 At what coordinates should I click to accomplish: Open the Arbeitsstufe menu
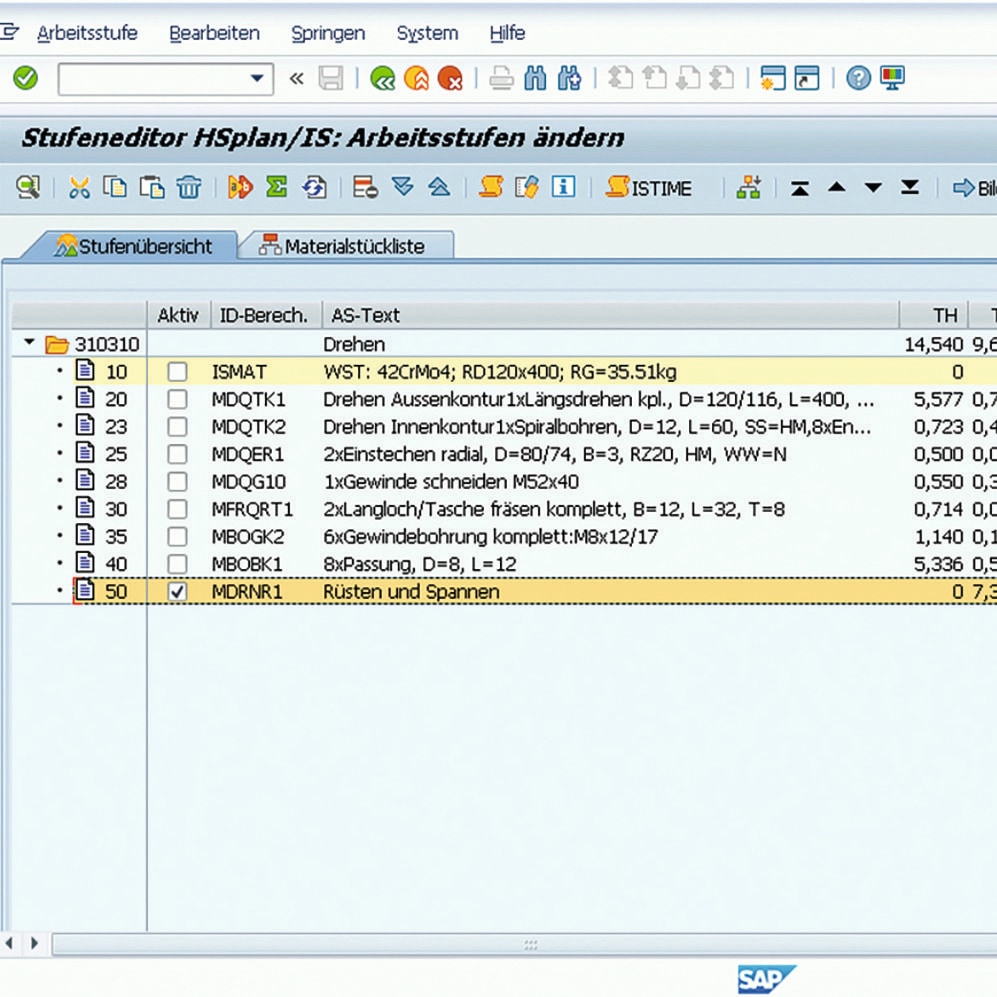(x=87, y=33)
